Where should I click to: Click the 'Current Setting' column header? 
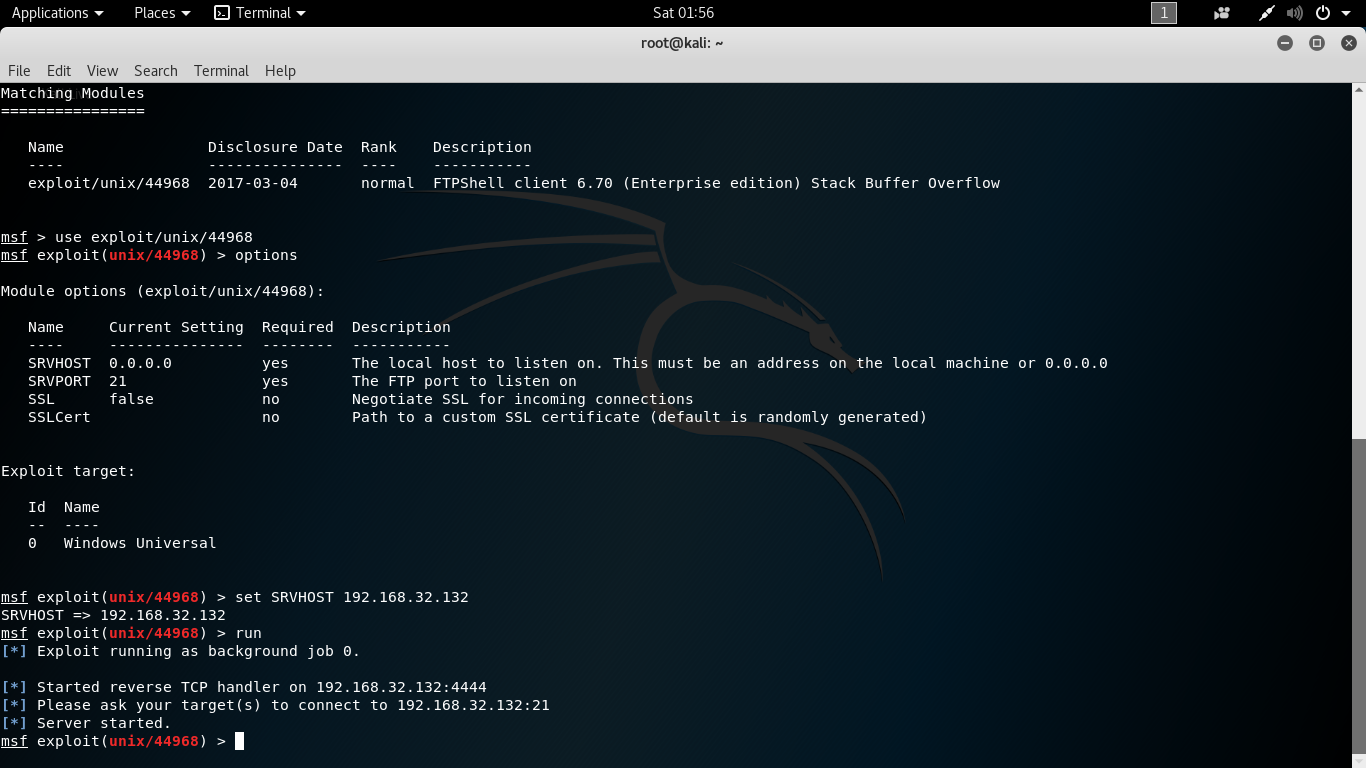176,327
